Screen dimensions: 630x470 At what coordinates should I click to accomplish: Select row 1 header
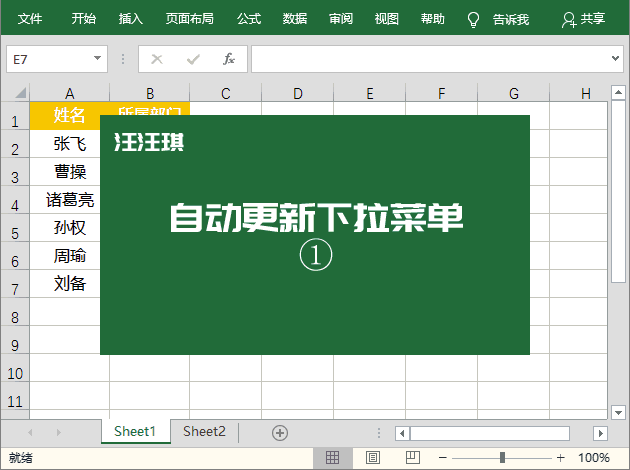point(15,116)
